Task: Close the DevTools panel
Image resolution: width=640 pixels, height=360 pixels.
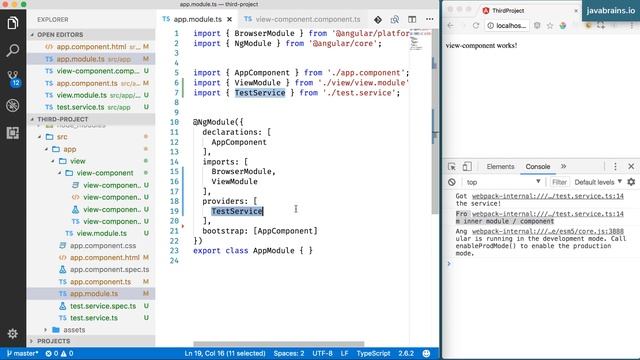Action: point(631,167)
